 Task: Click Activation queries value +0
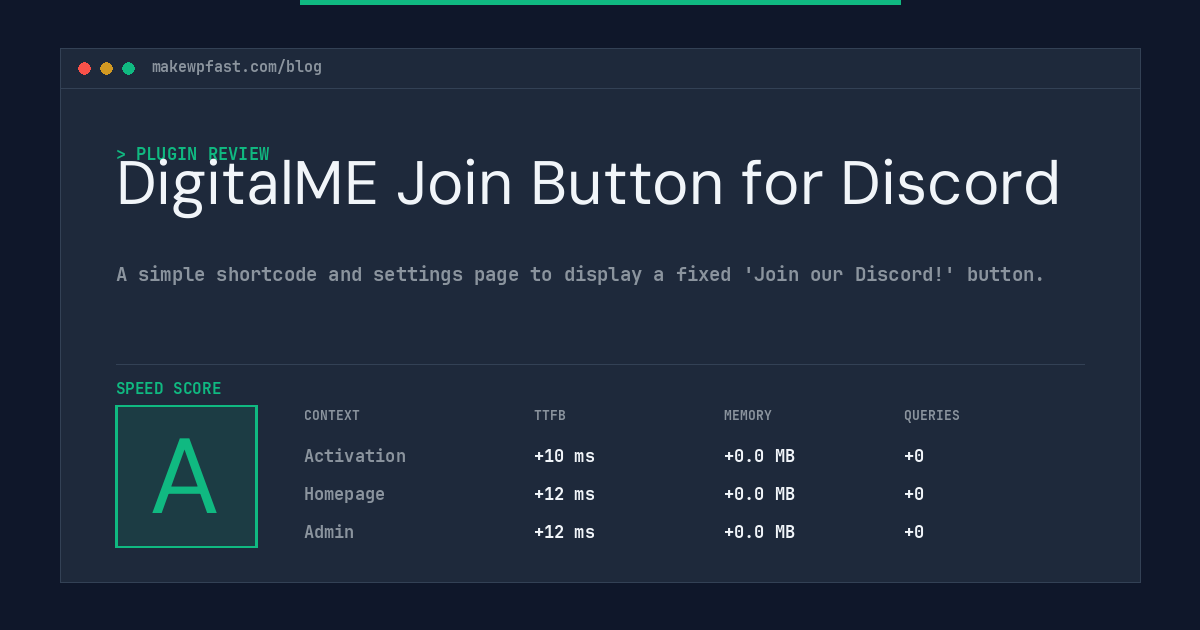[x=914, y=456]
